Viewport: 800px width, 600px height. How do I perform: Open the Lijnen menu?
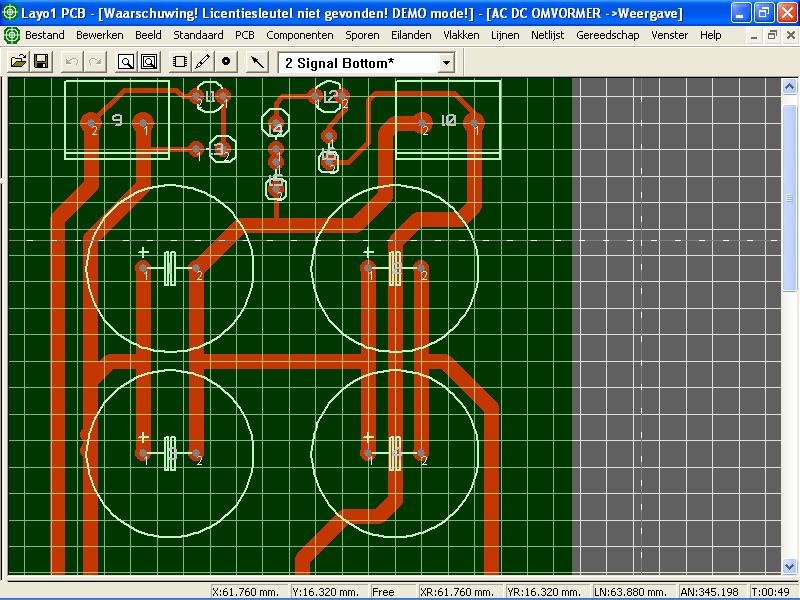pyautogui.click(x=505, y=35)
